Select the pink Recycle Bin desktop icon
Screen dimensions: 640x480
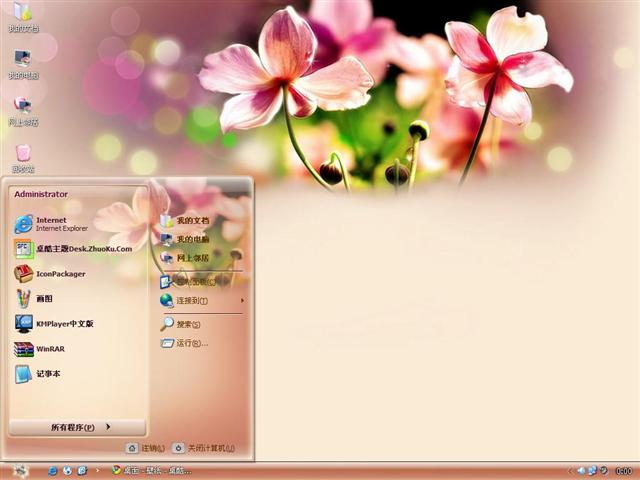tap(23, 158)
